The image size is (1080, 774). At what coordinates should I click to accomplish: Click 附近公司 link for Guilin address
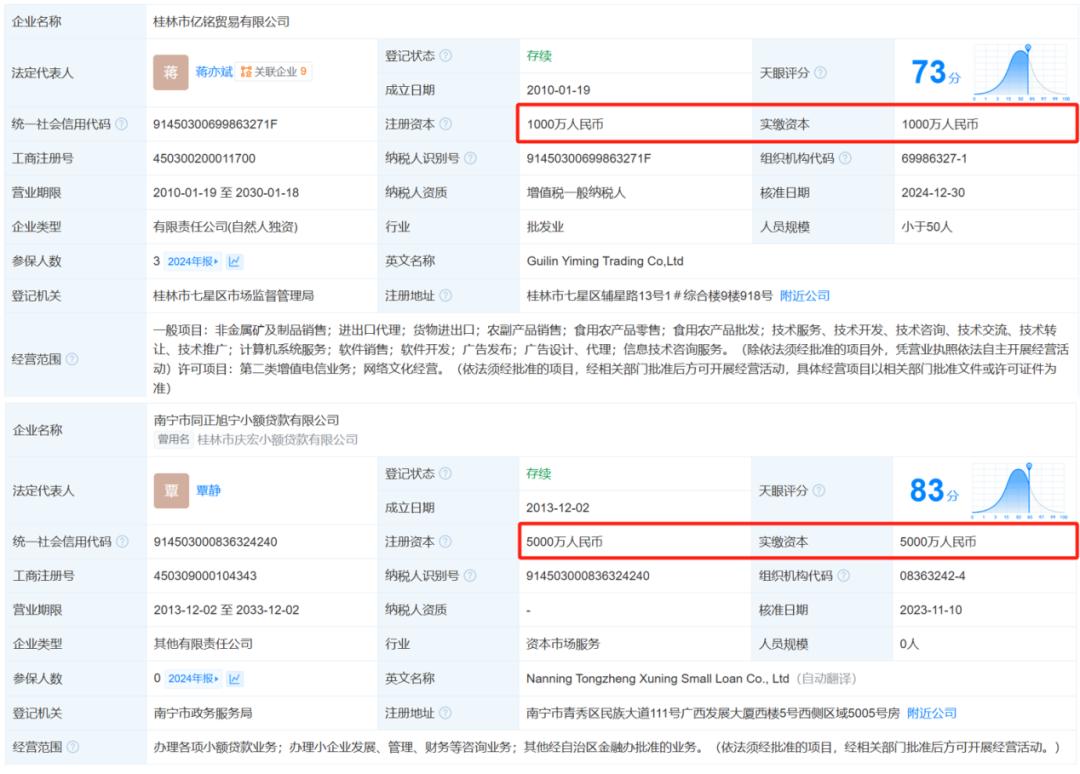tap(804, 296)
